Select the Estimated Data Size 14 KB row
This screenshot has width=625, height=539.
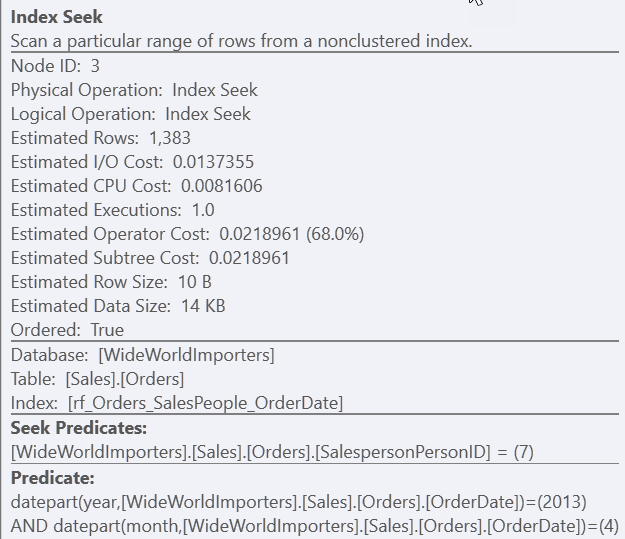[x=117, y=306]
